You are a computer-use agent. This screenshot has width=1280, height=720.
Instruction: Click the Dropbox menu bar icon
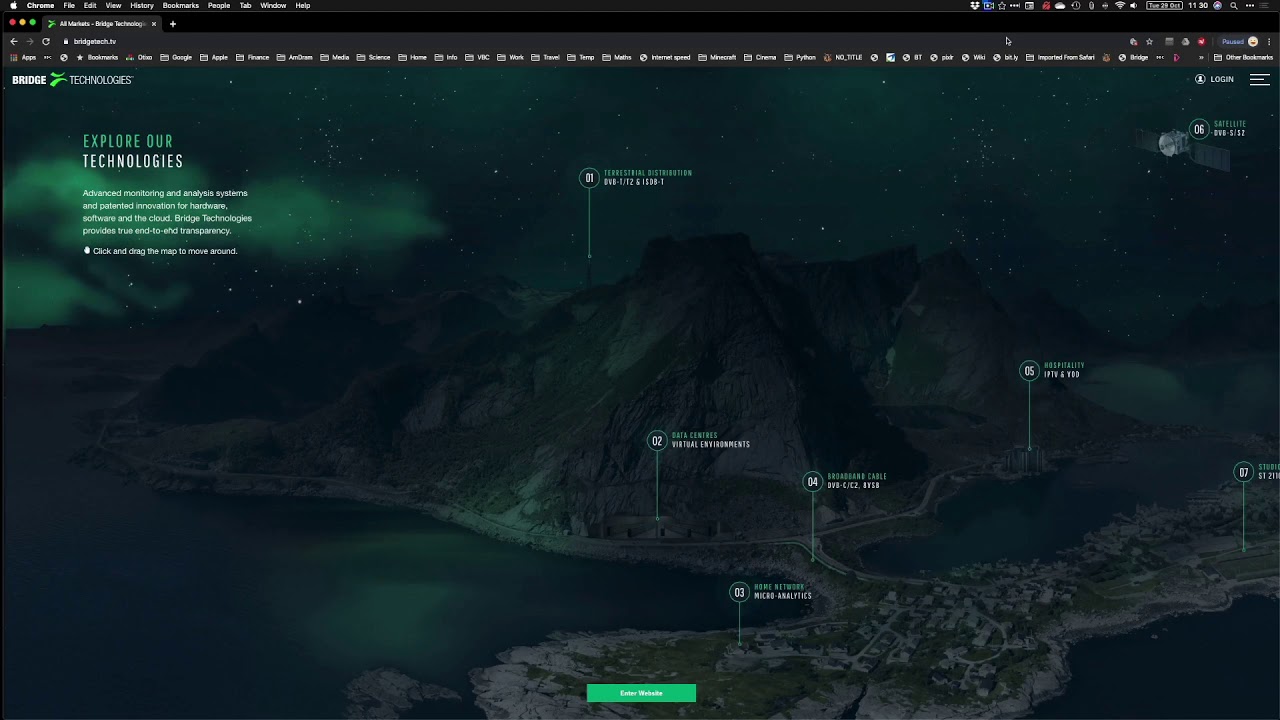tap(975, 5)
